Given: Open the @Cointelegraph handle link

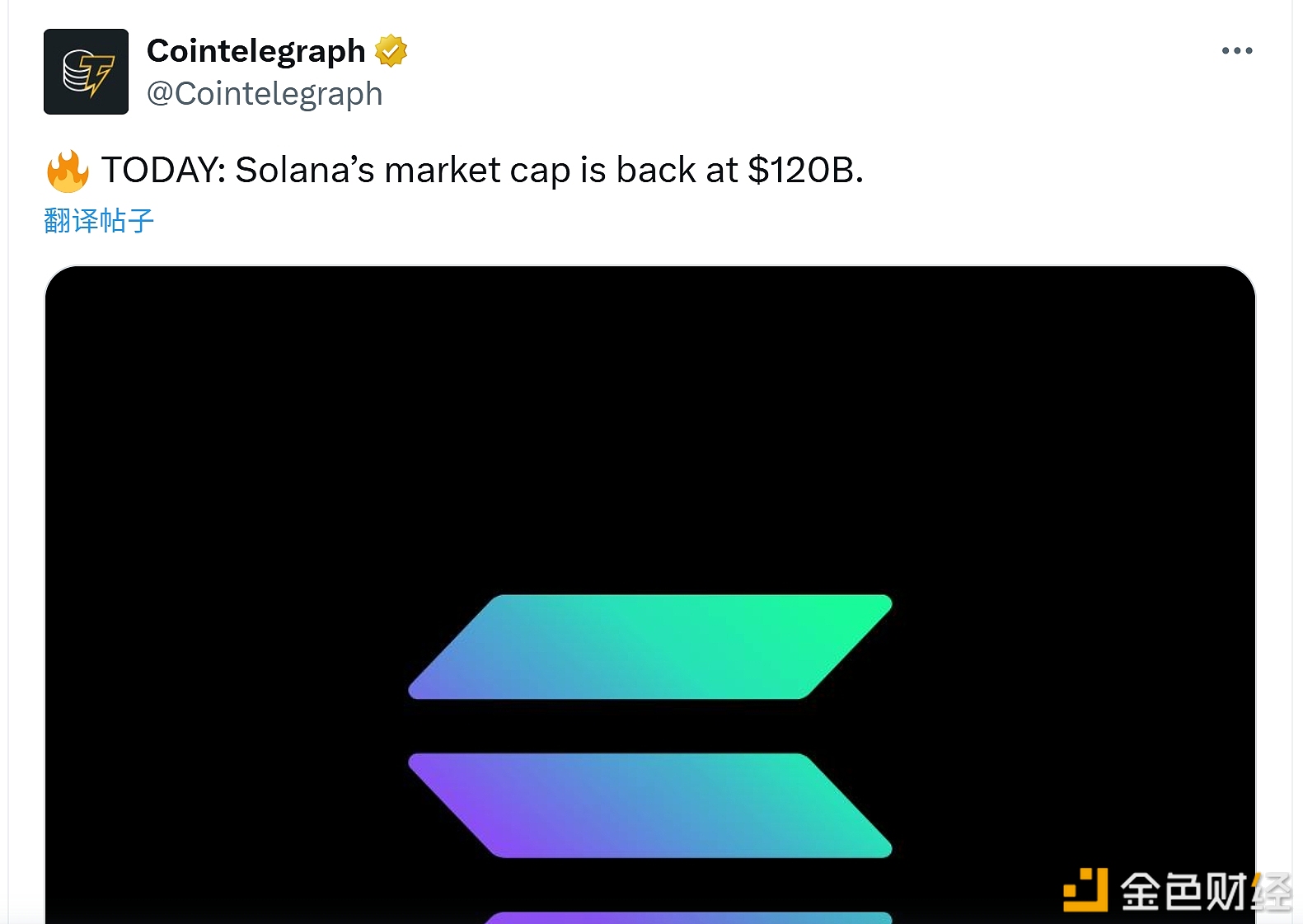Looking at the screenshot, I should [x=265, y=94].
